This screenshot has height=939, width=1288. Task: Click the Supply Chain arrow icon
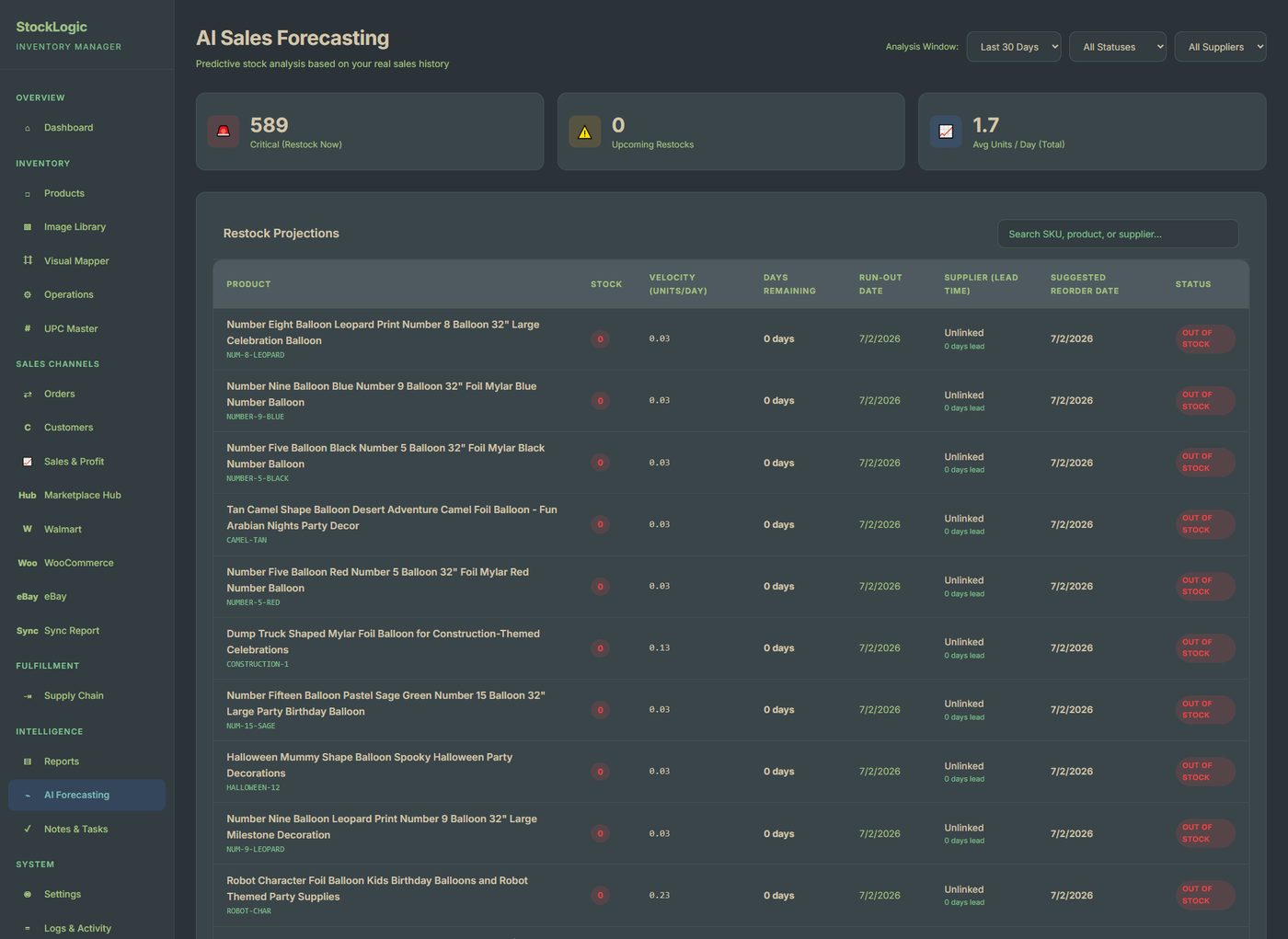pyautogui.click(x=28, y=696)
